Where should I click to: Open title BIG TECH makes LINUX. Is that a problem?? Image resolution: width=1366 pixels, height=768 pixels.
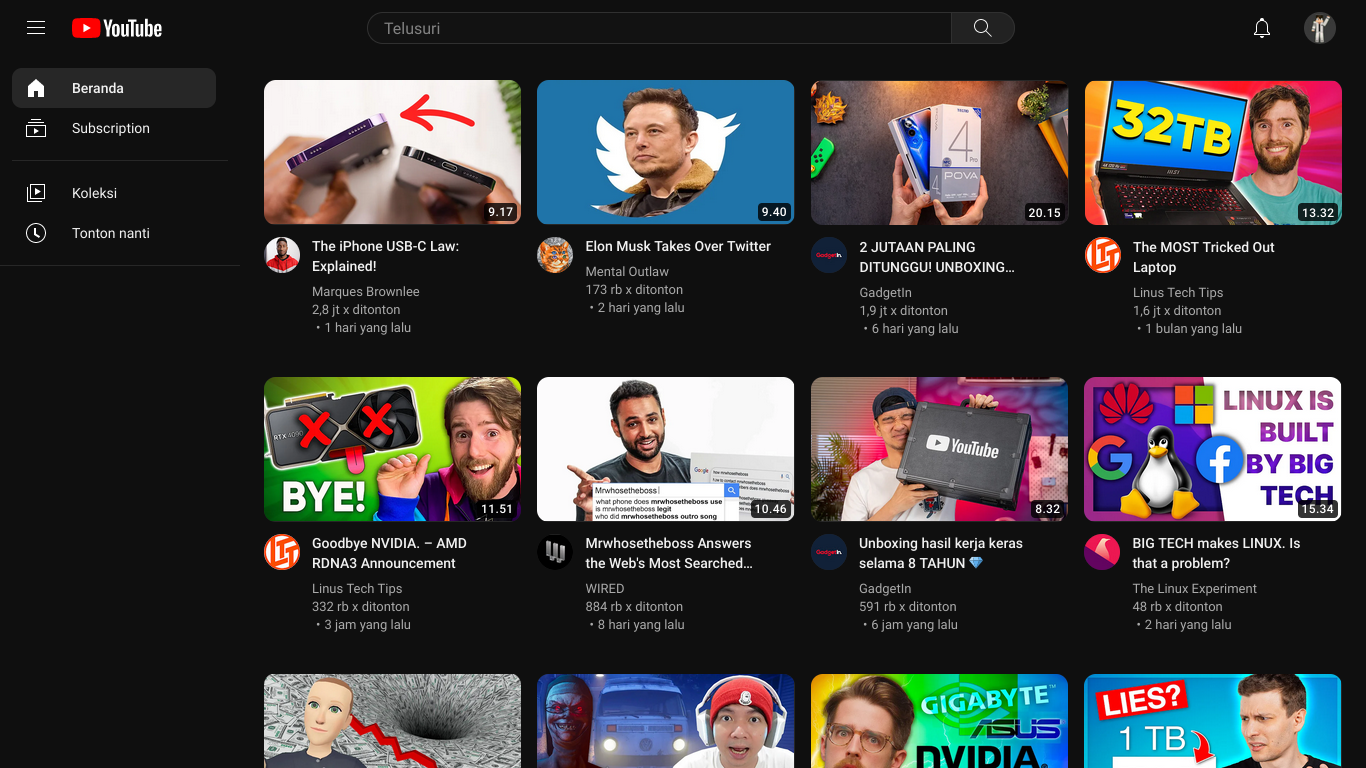pos(1216,553)
